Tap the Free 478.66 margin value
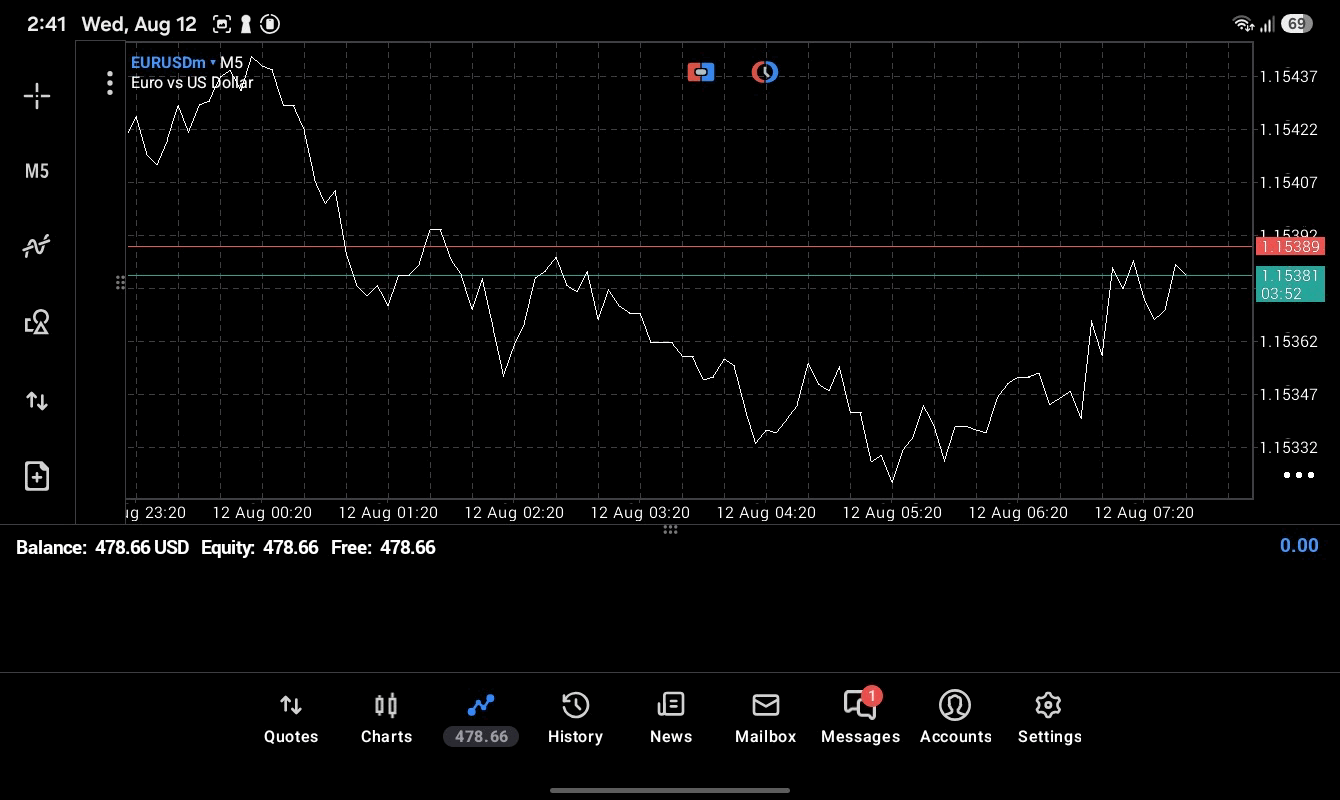Image resolution: width=1340 pixels, height=800 pixels. pyautogui.click(x=383, y=547)
